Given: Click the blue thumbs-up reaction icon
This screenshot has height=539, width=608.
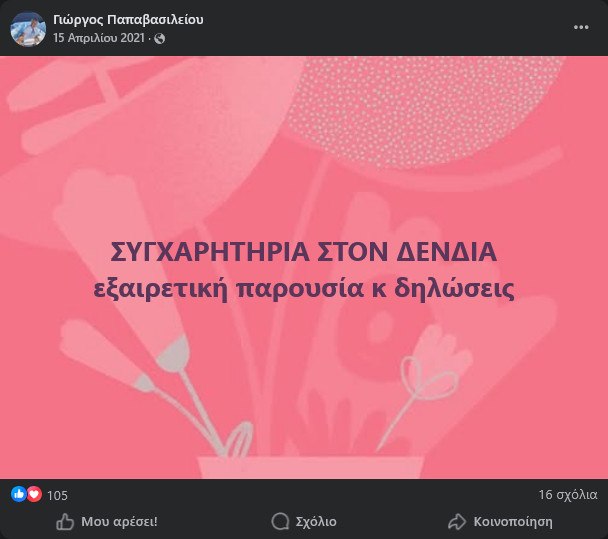Looking at the screenshot, I should [18, 494].
